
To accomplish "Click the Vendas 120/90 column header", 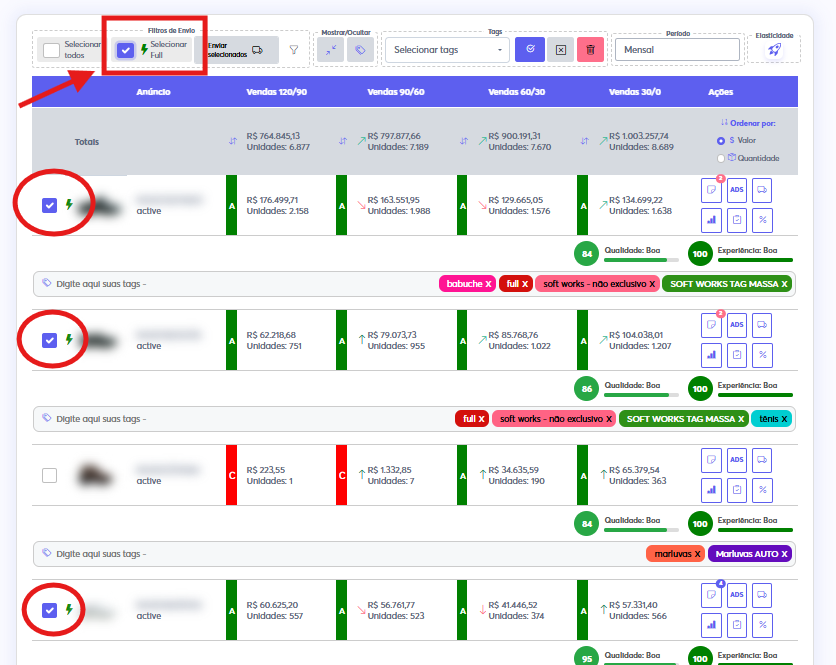I will click(x=276, y=92).
